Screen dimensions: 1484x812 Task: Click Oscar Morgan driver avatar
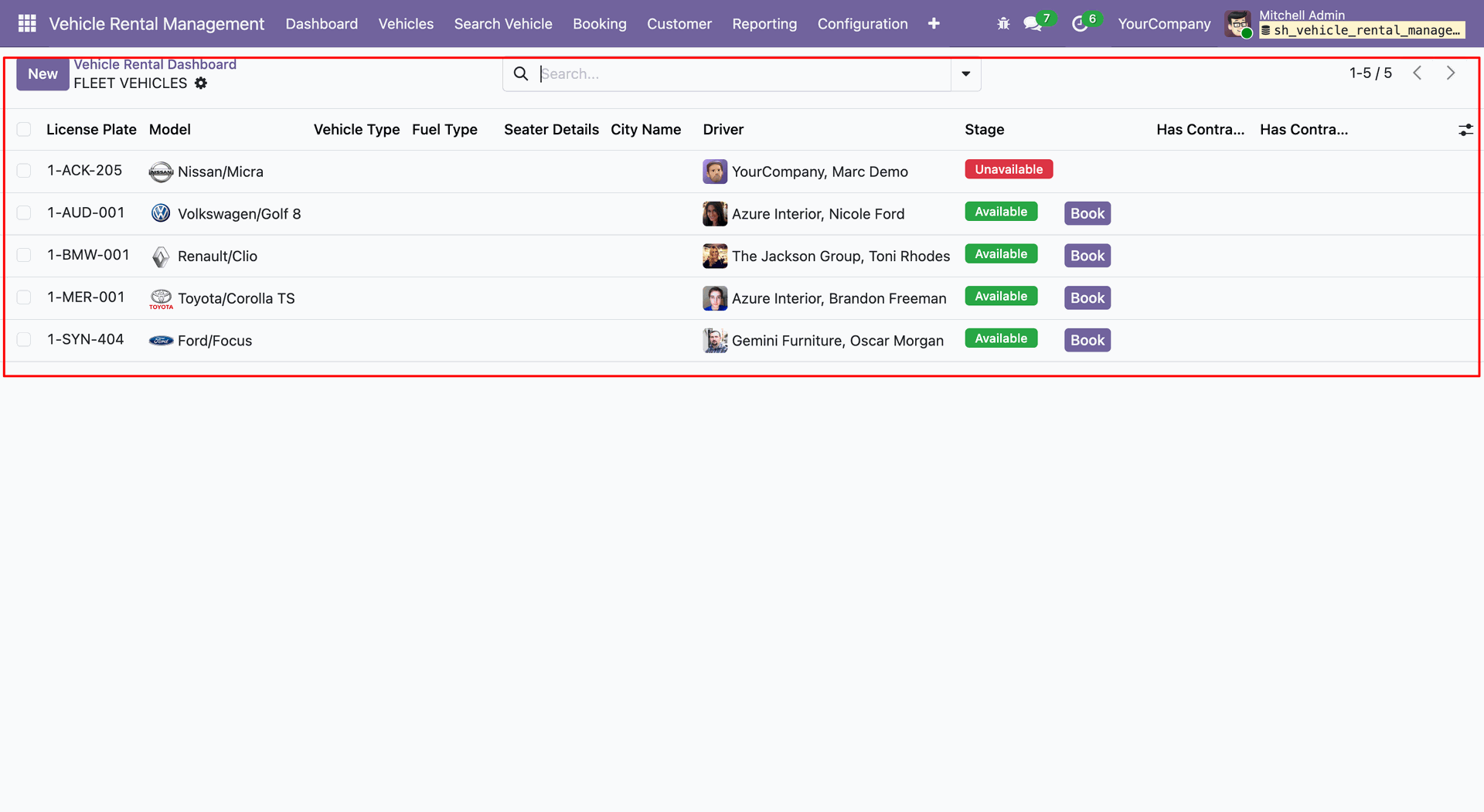point(715,341)
